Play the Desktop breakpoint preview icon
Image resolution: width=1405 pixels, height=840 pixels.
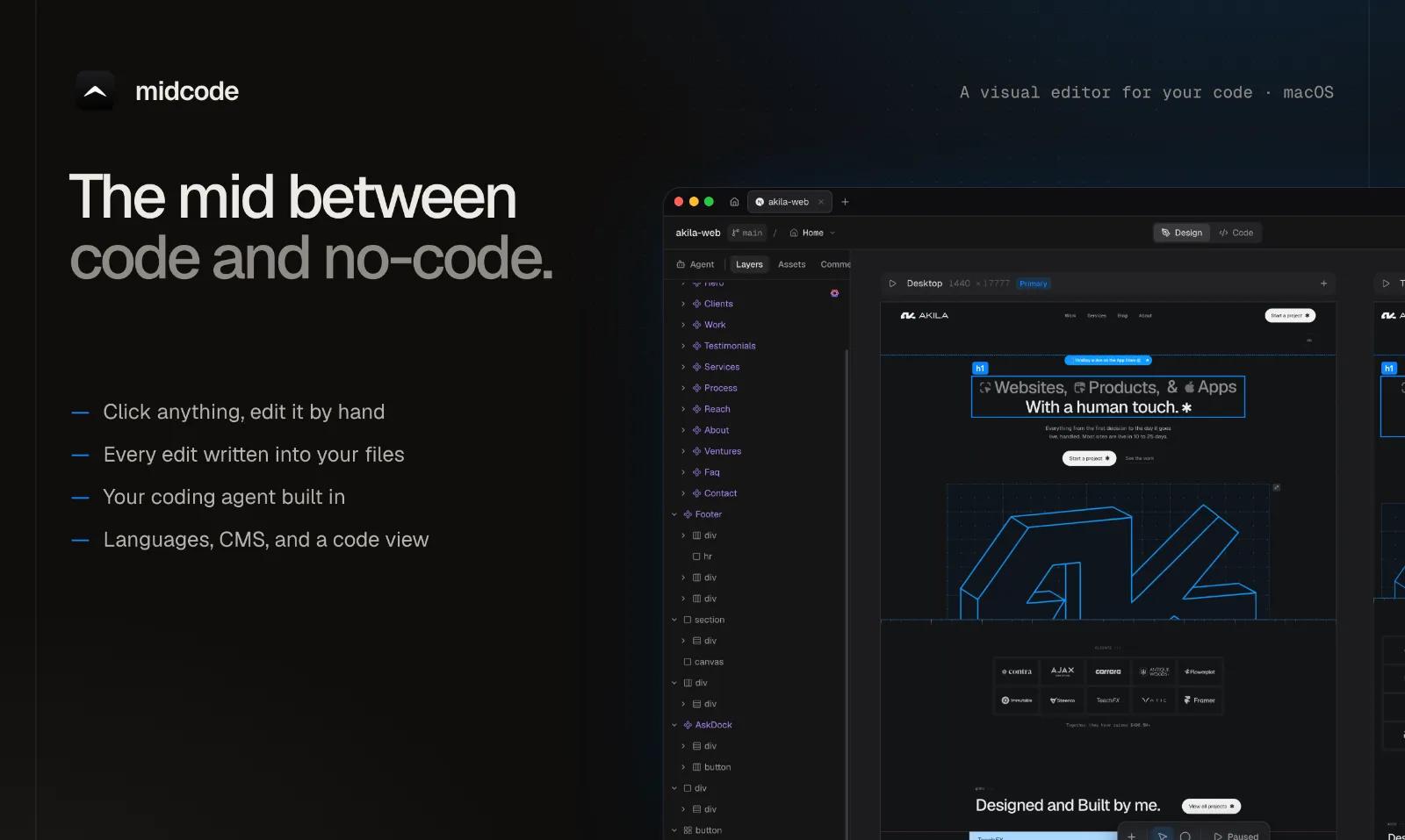pos(893,284)
